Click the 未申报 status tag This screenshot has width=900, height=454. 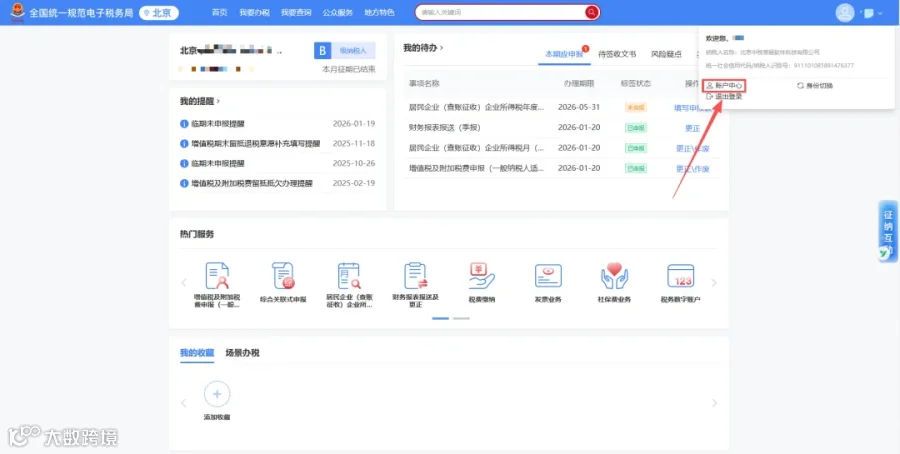click(x=636, y=108)
